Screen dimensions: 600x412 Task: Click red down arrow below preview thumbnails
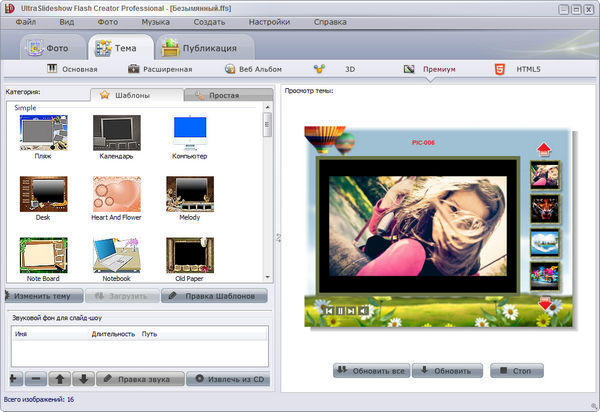[545, 303]
